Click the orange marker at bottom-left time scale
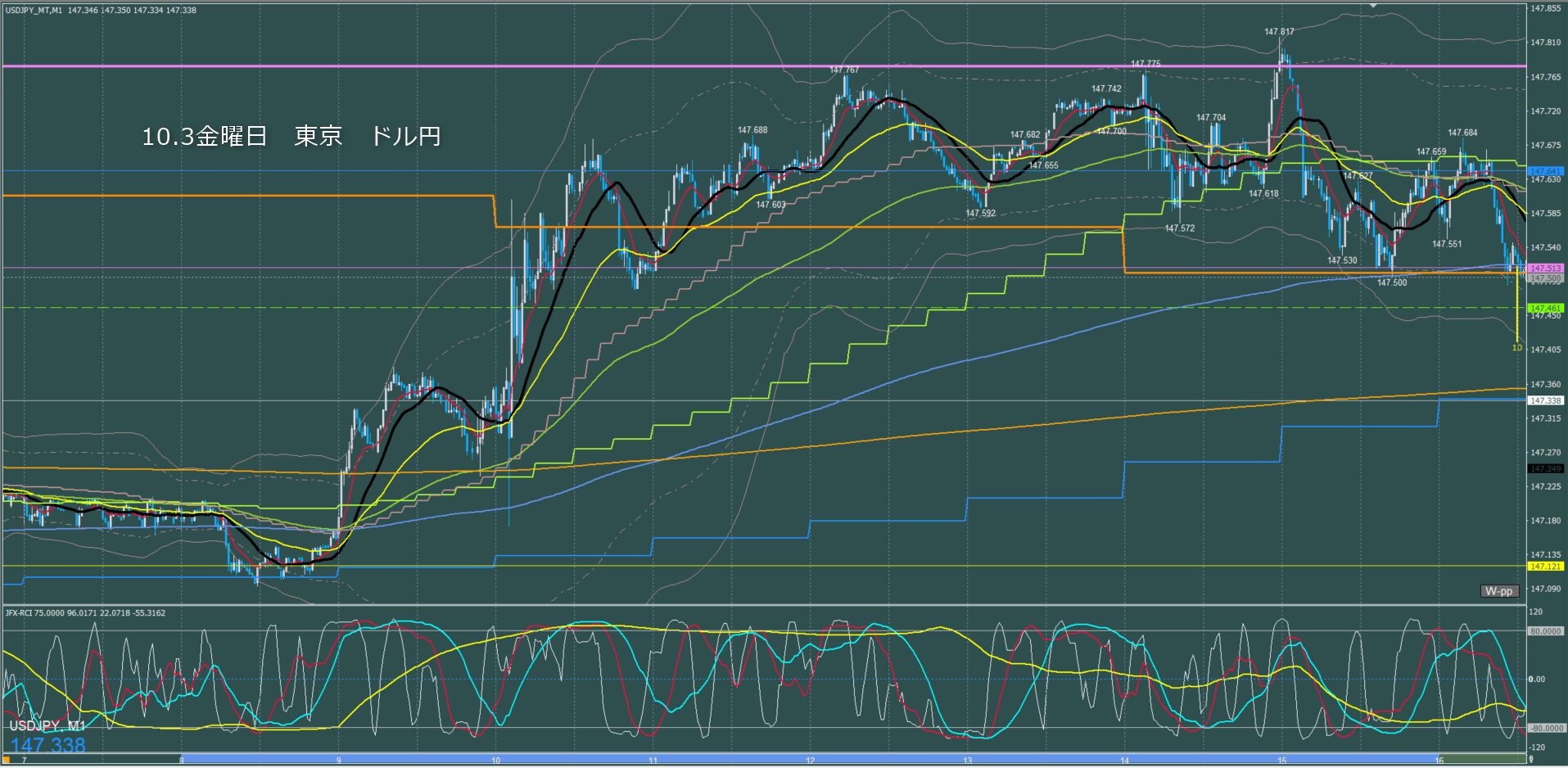Viewport: 1568px width, 768px height. point(4,760)
